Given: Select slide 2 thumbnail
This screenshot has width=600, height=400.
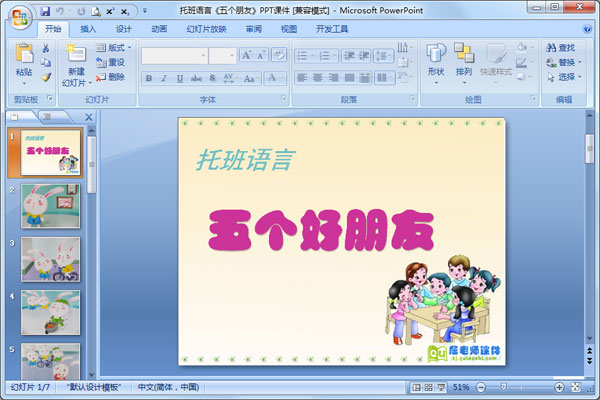Looking at the screenshot, I should (x=51, y=206).
